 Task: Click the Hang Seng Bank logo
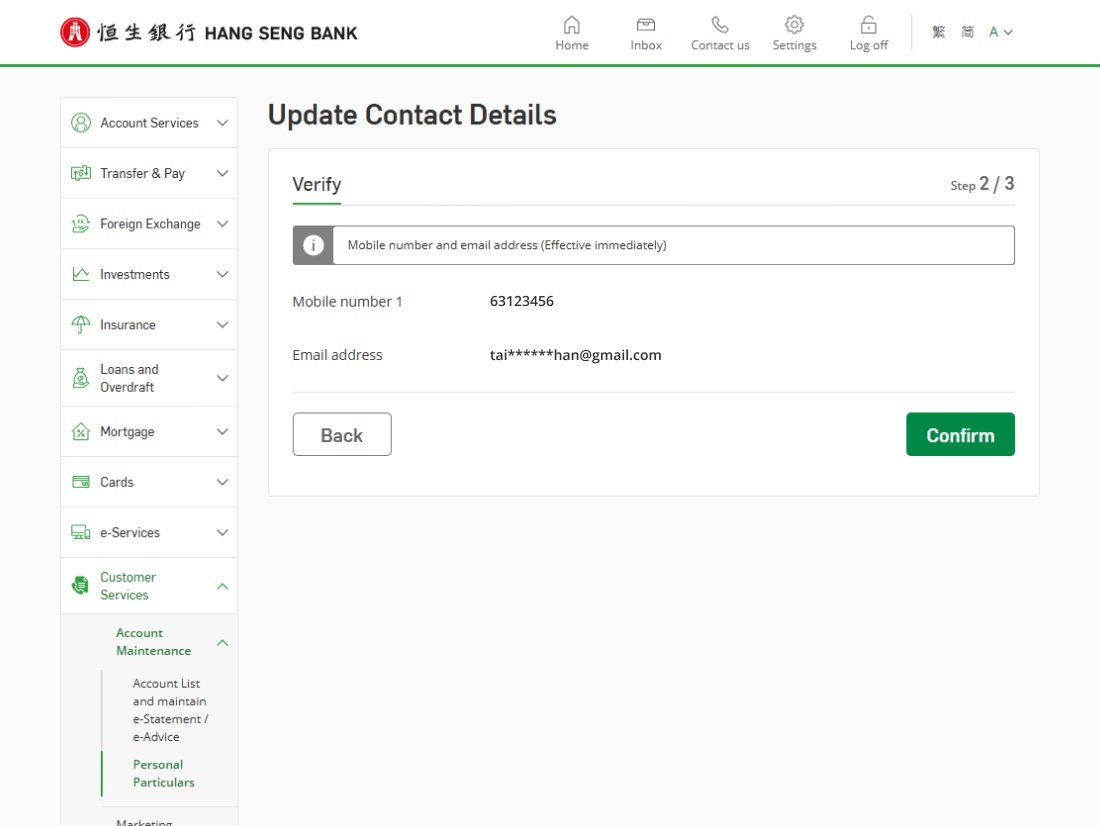[208, 32]
